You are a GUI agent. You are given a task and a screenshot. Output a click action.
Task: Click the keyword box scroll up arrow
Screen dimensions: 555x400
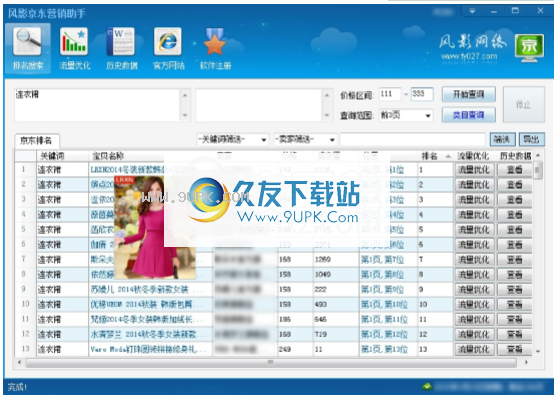[x=185, y=95]
